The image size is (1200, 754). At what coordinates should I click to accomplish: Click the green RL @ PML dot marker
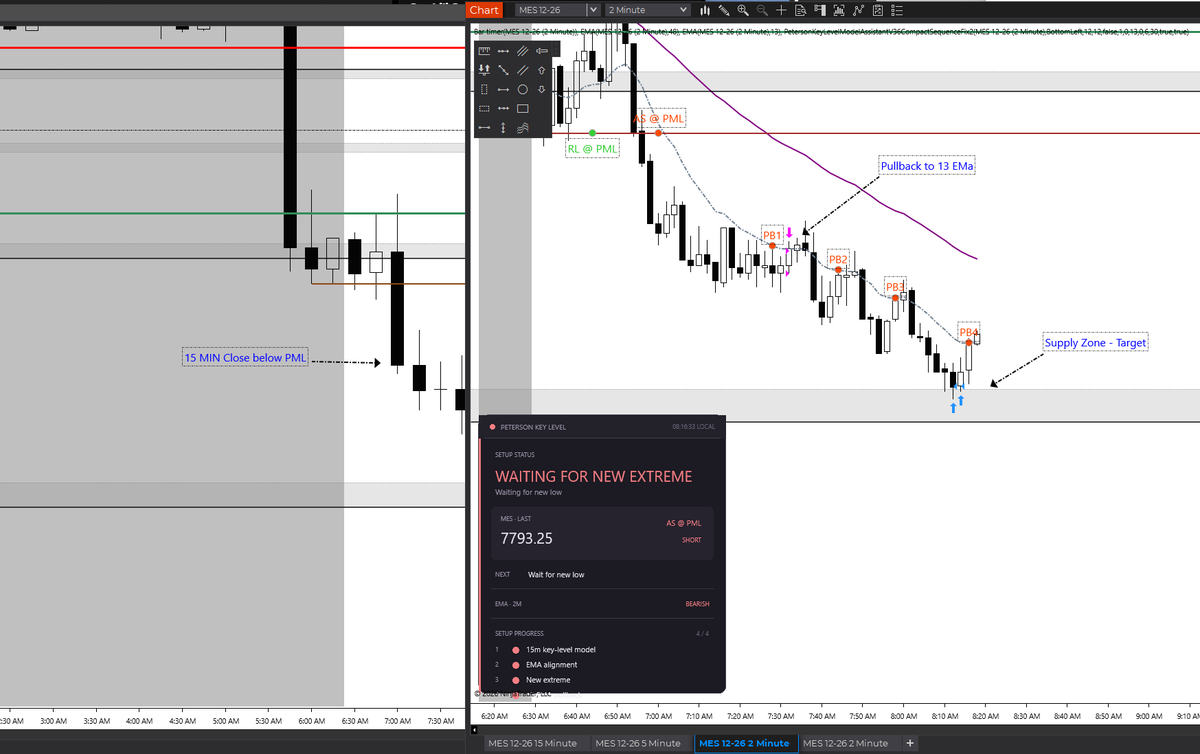(x=593, y=132)
